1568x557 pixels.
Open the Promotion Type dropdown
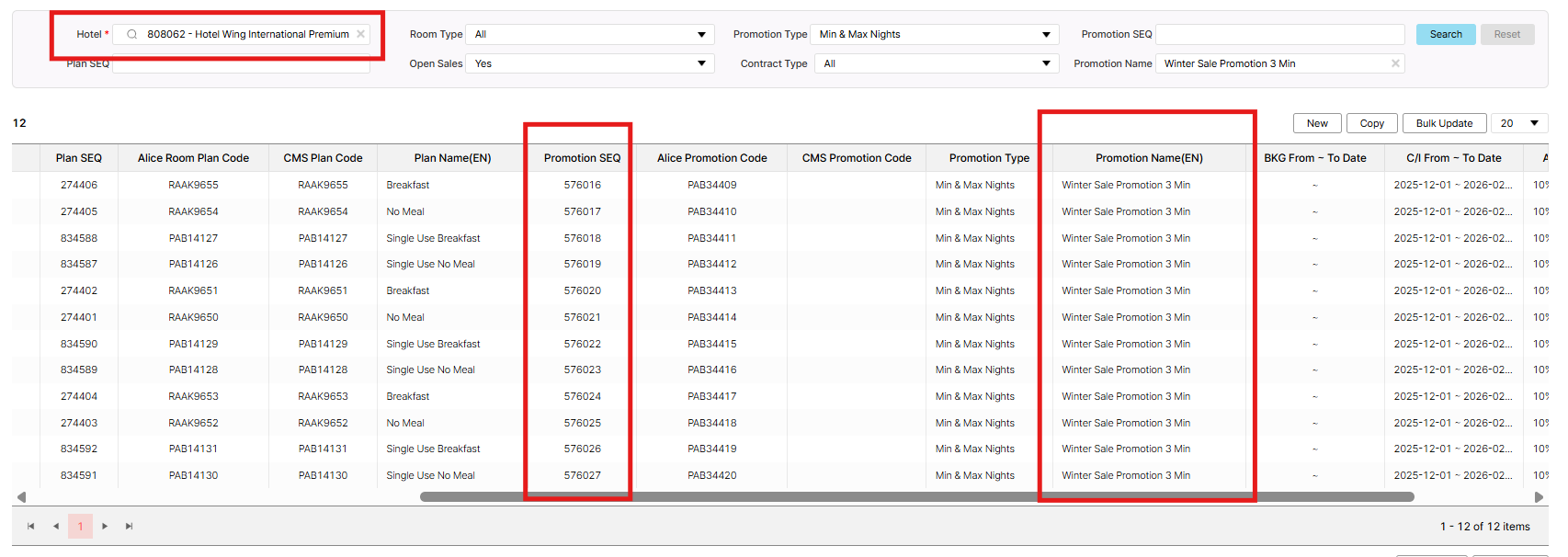click(x=935, y=34)
